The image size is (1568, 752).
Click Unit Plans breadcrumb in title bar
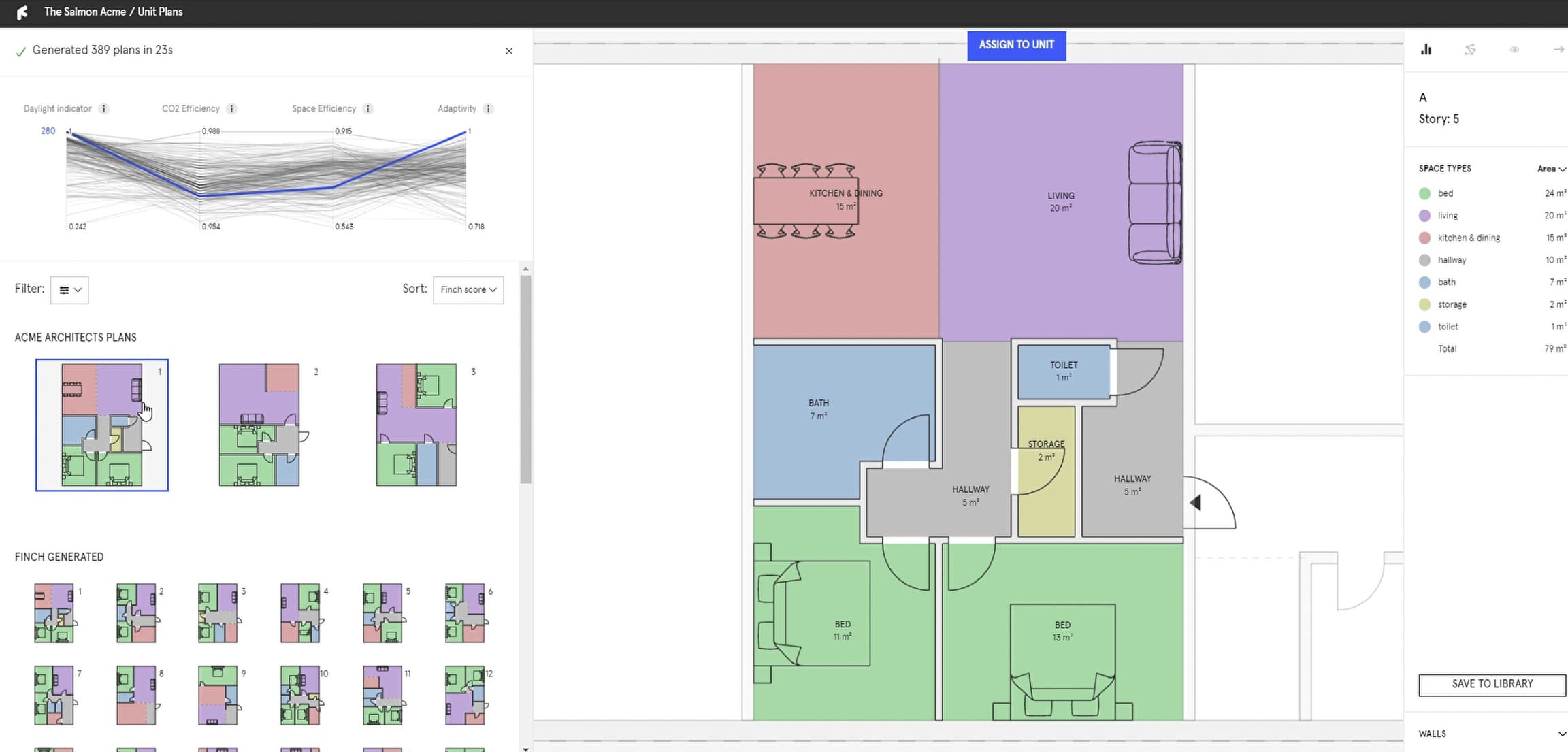pos(160,12)
